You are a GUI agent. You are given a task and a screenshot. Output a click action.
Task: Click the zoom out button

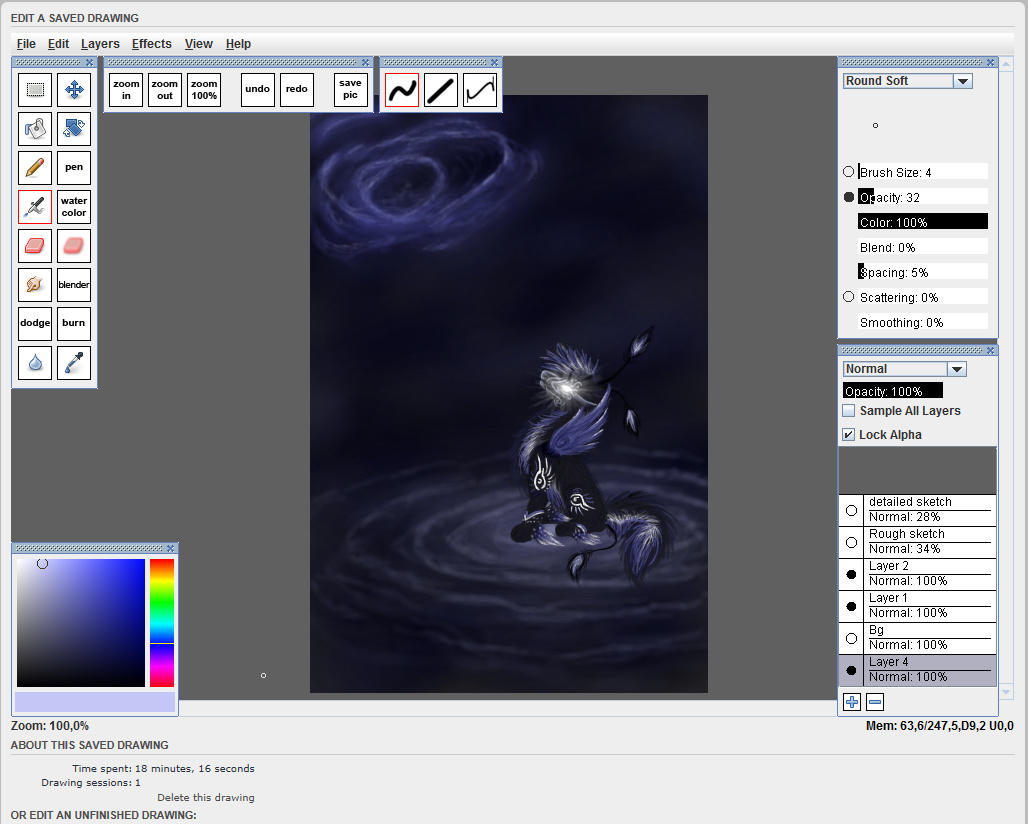(x=165, y=90)
